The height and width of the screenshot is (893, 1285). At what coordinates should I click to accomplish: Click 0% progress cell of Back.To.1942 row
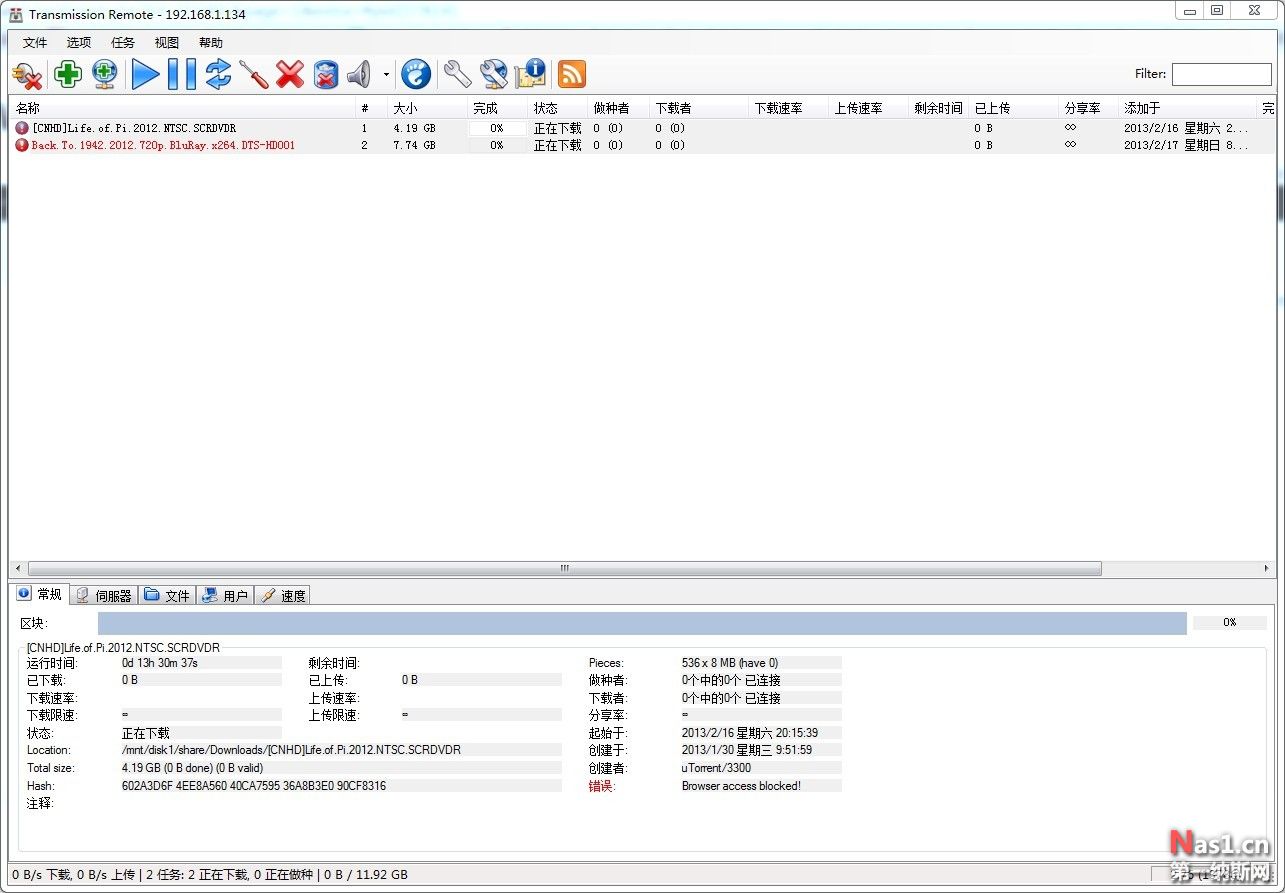point(497,145)
